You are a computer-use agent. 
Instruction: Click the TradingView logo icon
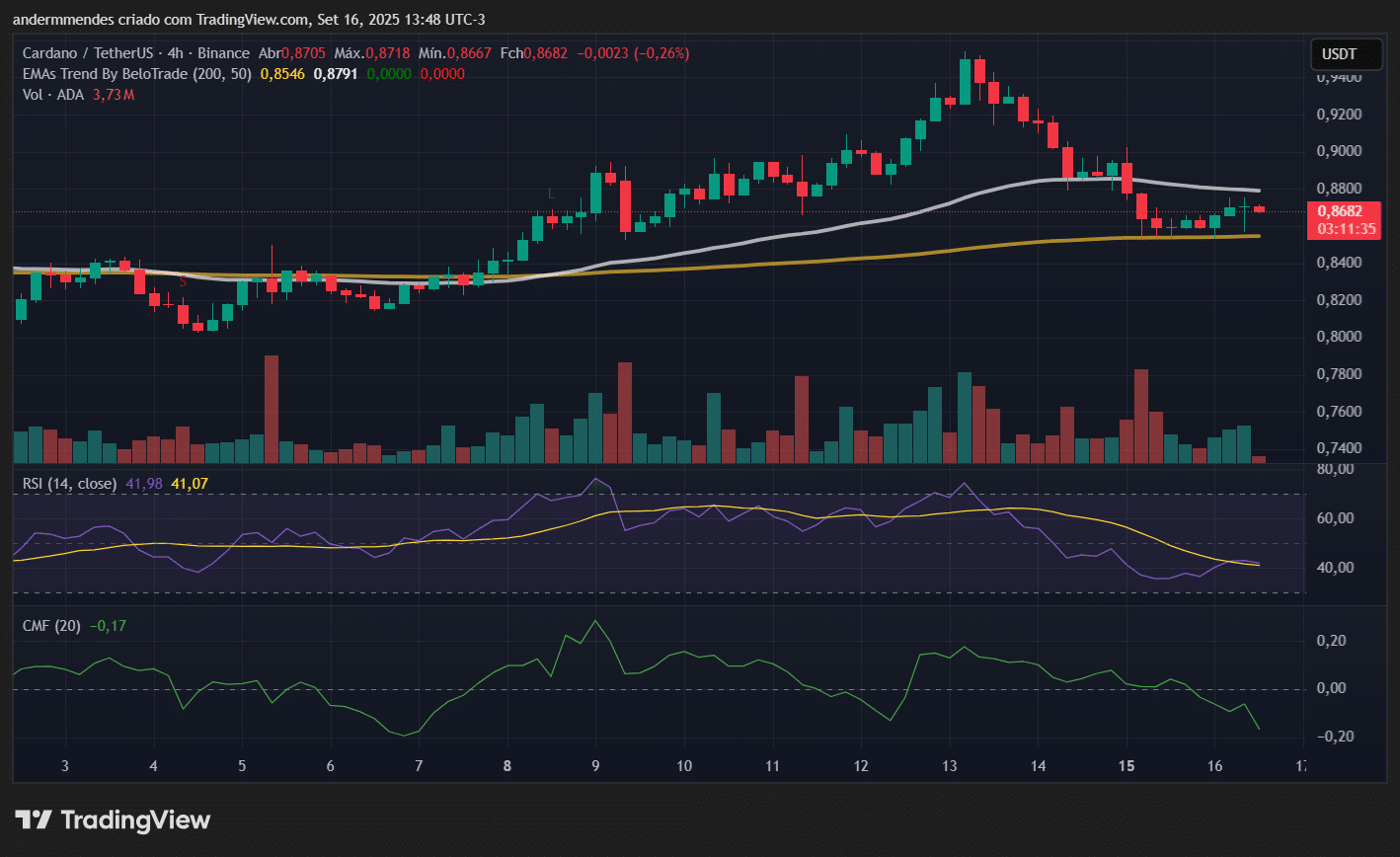34,819
